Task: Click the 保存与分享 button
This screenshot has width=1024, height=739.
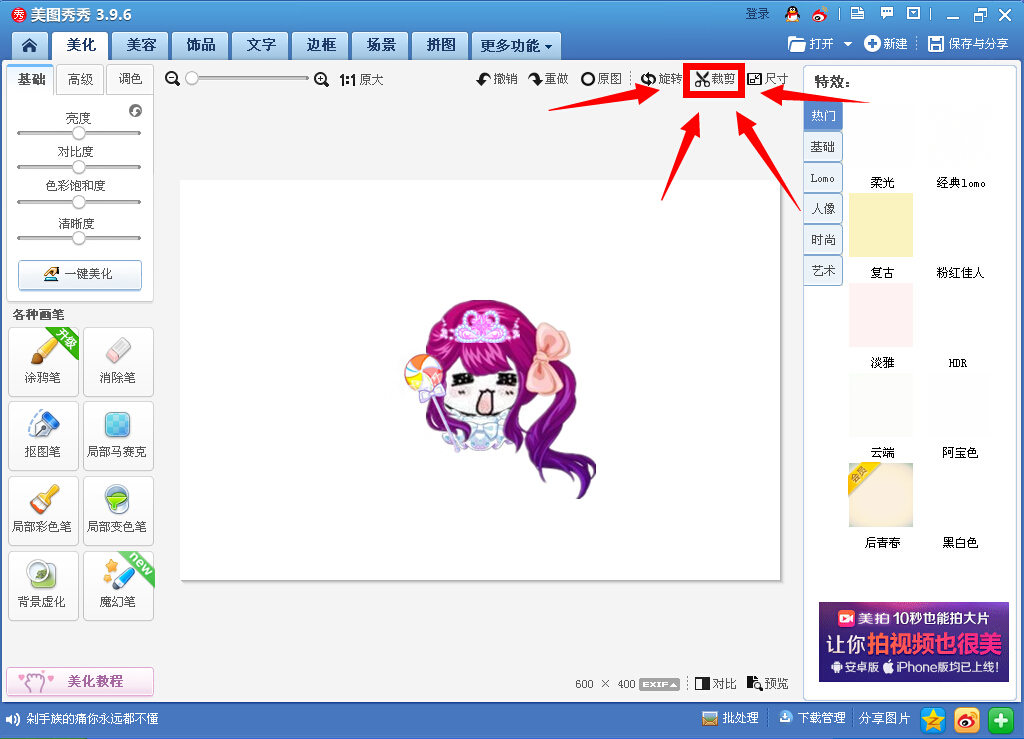Action: click(968, 44)
